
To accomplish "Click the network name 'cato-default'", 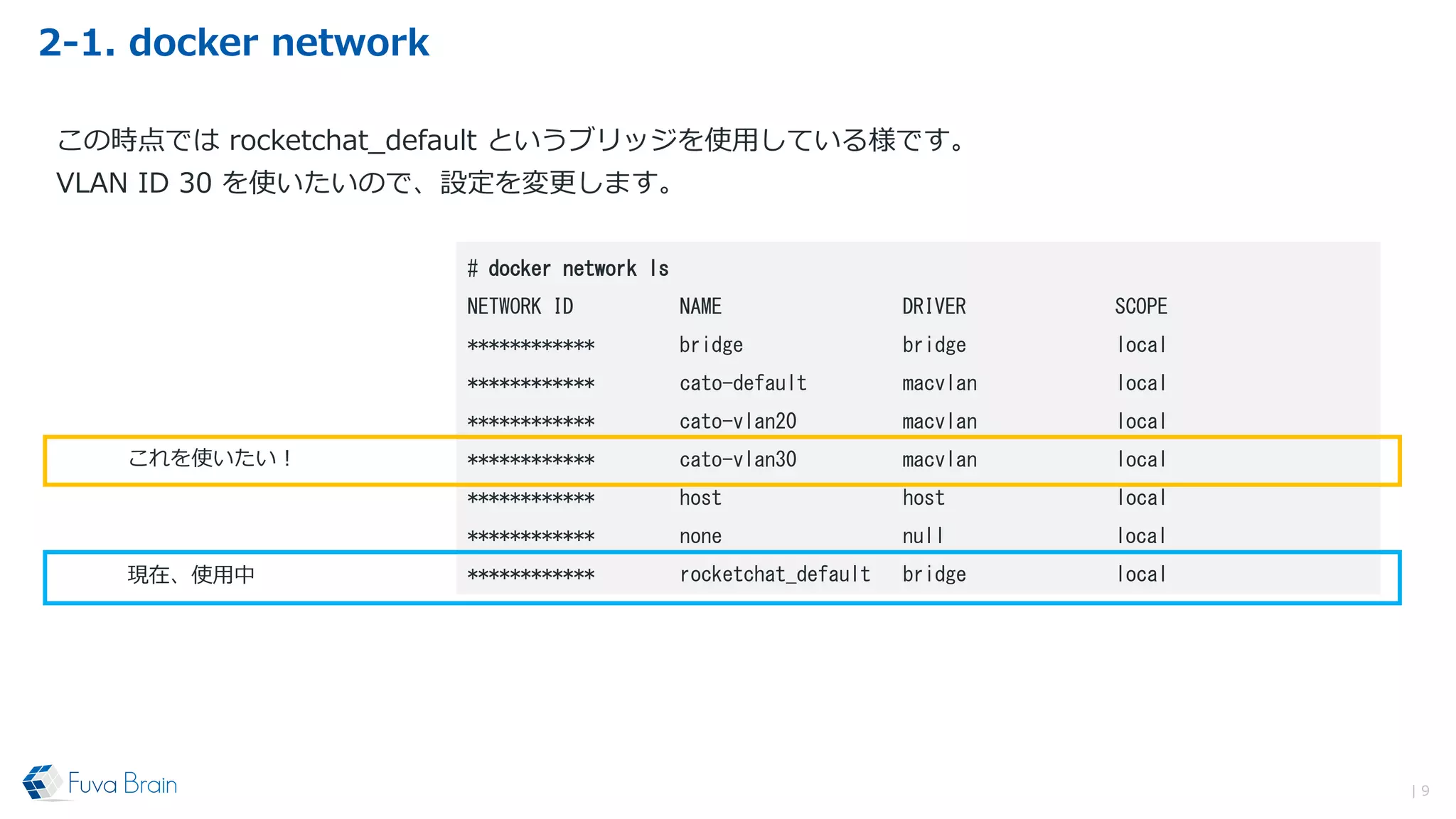I will [743, 383].
